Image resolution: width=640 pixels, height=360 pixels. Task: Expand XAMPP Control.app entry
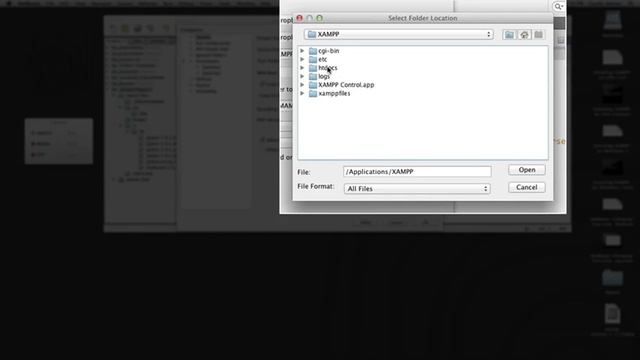[x=302, y=85]
